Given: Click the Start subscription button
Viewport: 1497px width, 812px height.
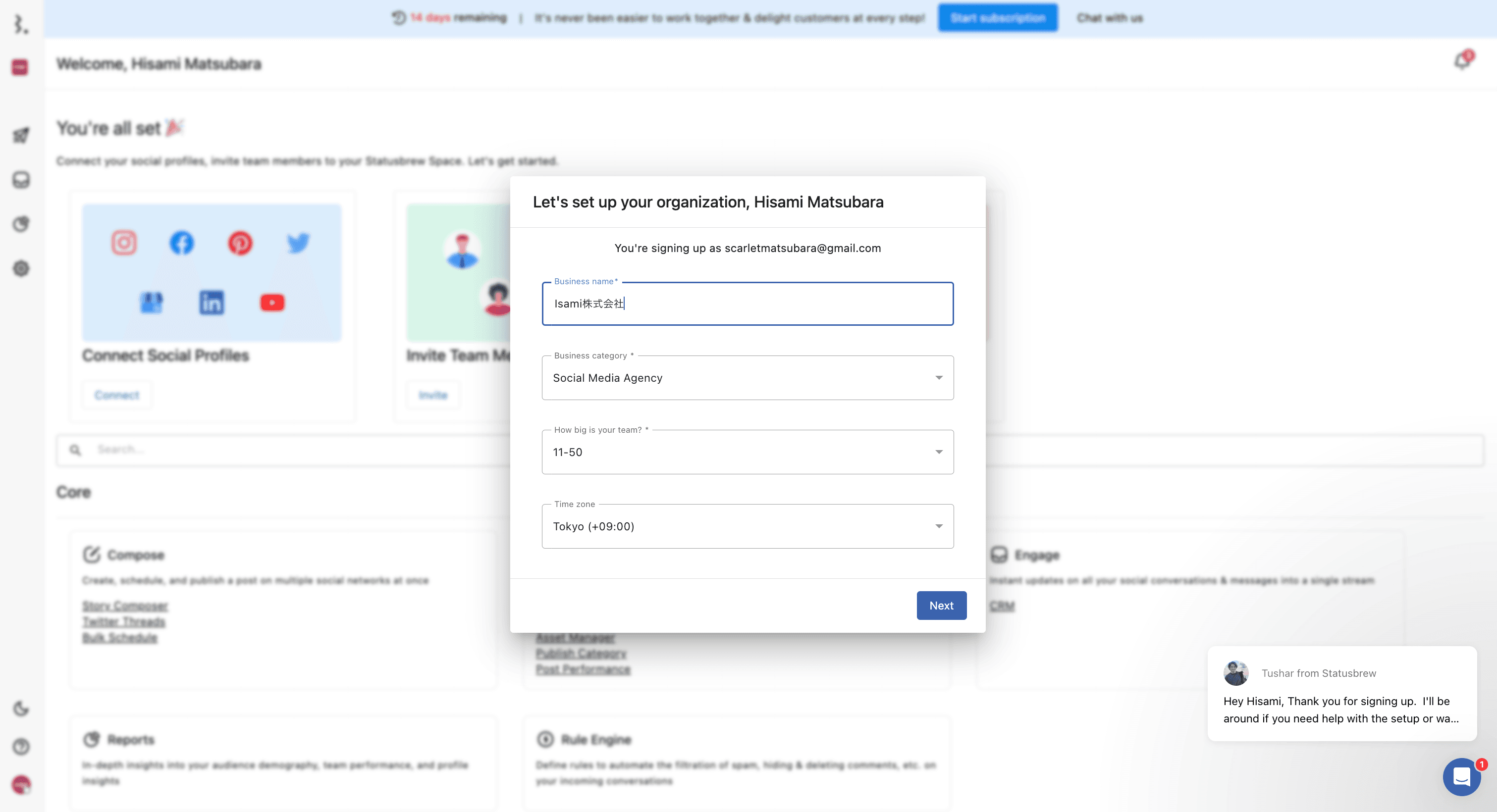Looking at the screenshot, I should (997, 18).
